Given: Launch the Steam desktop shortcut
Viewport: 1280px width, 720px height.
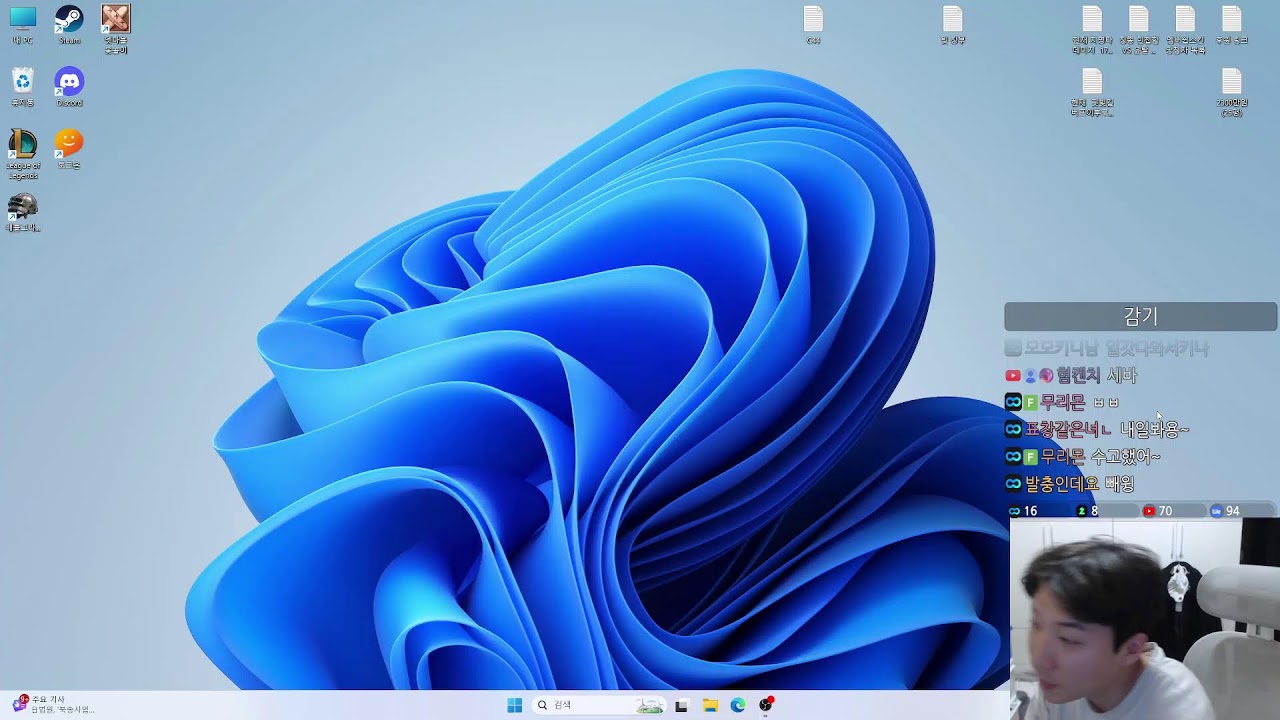Looking at the screenshot, I should [69, 25].
